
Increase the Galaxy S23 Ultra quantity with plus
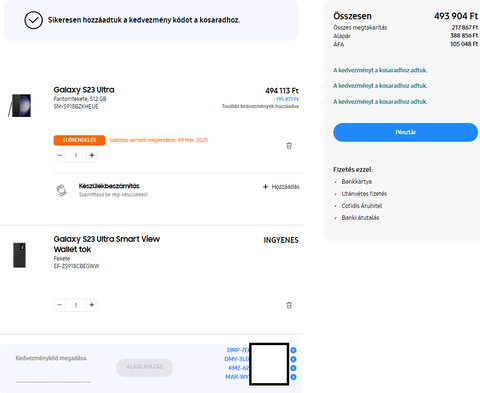92,155
